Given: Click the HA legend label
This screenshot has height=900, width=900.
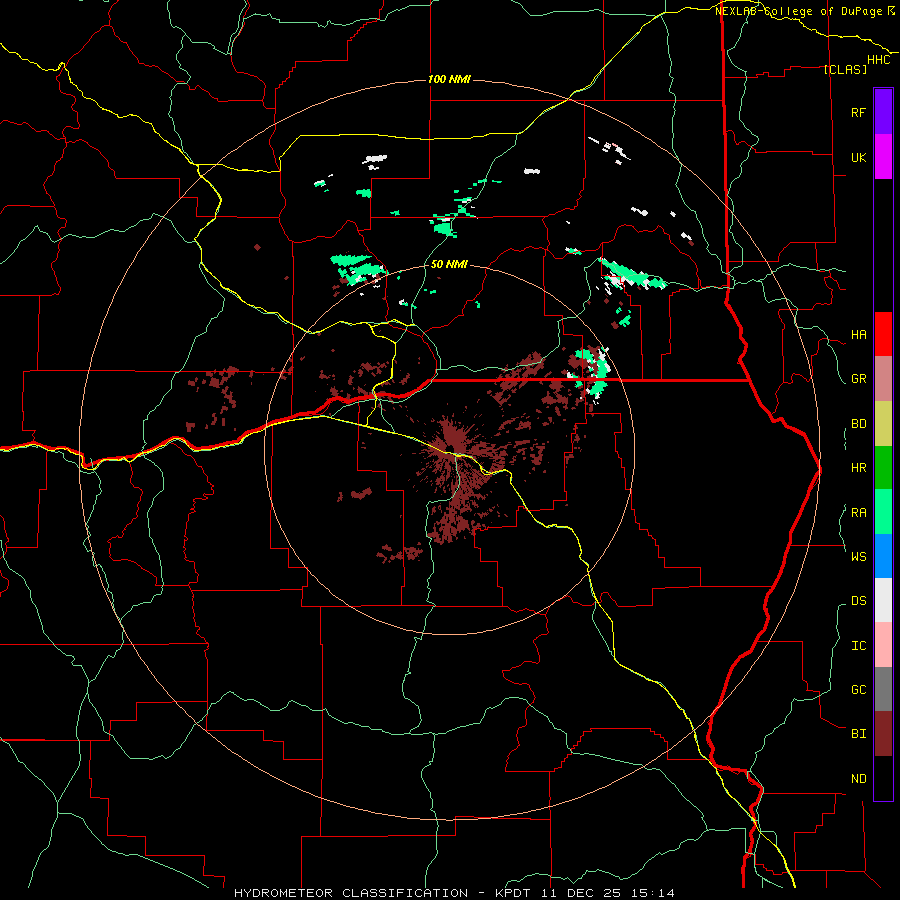Looking at the screenshot, I should click(x=858, y=334).
